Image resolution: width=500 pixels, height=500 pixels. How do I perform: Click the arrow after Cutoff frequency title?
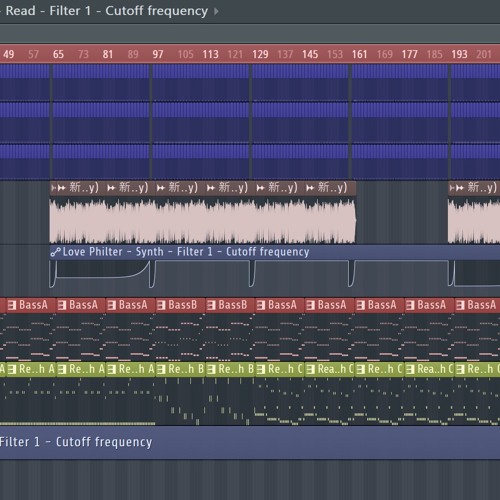click(x=216, y=11)
